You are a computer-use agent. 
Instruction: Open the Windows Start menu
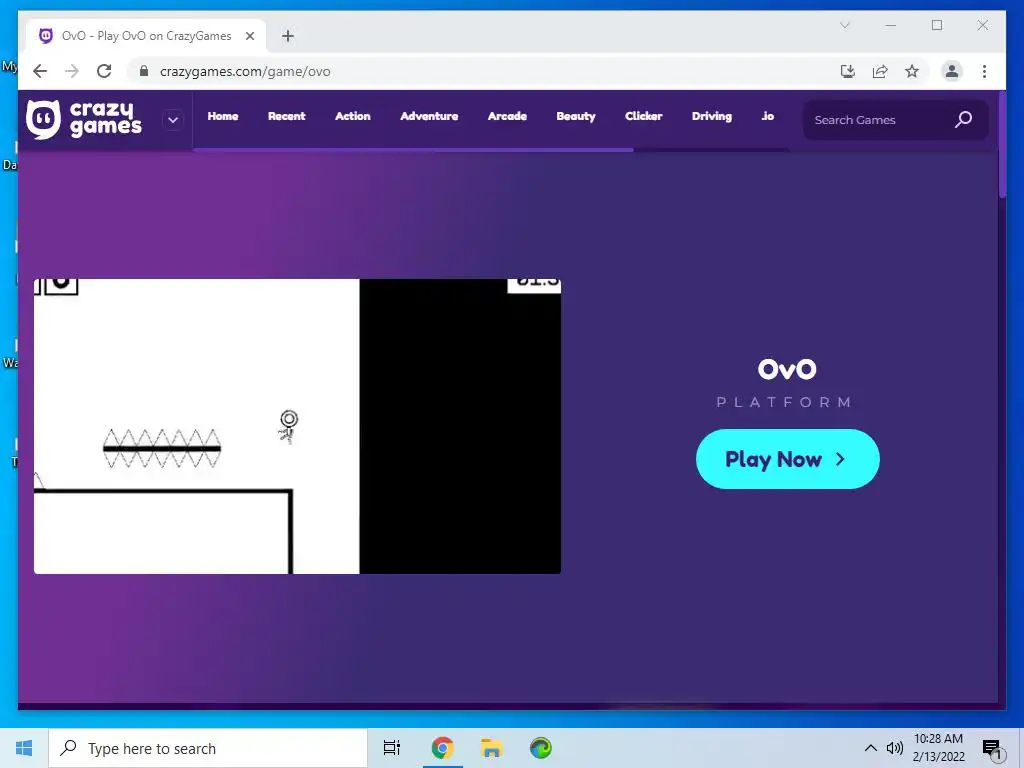click(24, 748)
